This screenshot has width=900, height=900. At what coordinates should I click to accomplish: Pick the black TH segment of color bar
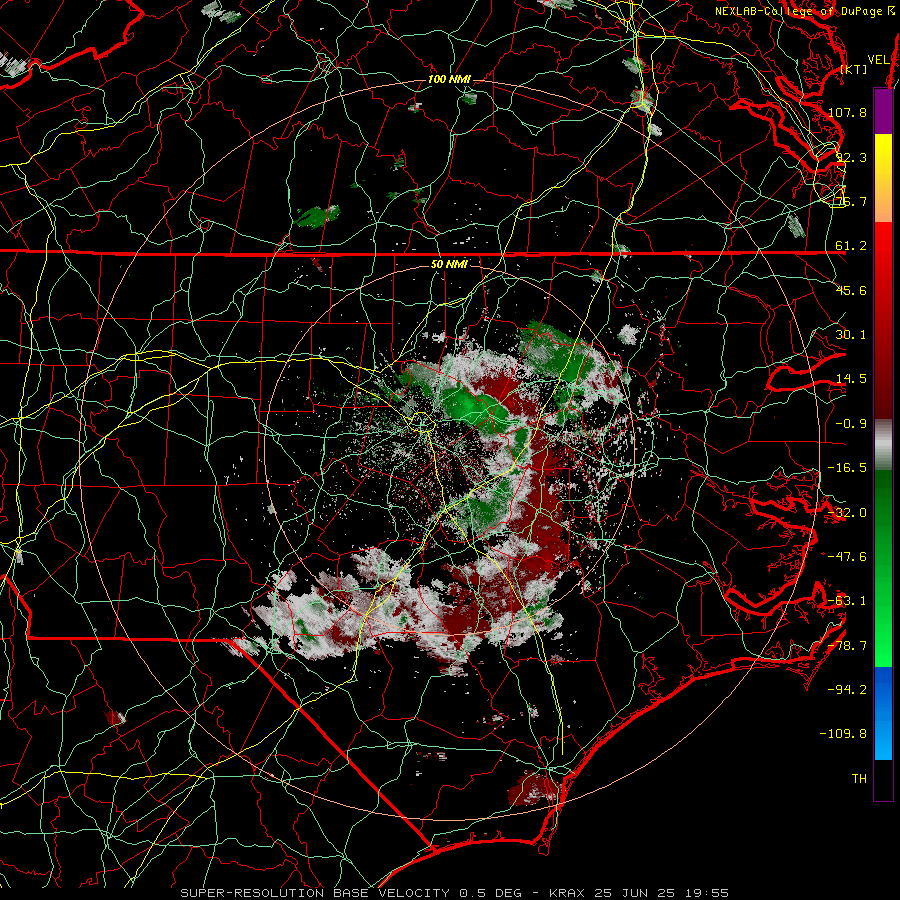pos(883,779)
